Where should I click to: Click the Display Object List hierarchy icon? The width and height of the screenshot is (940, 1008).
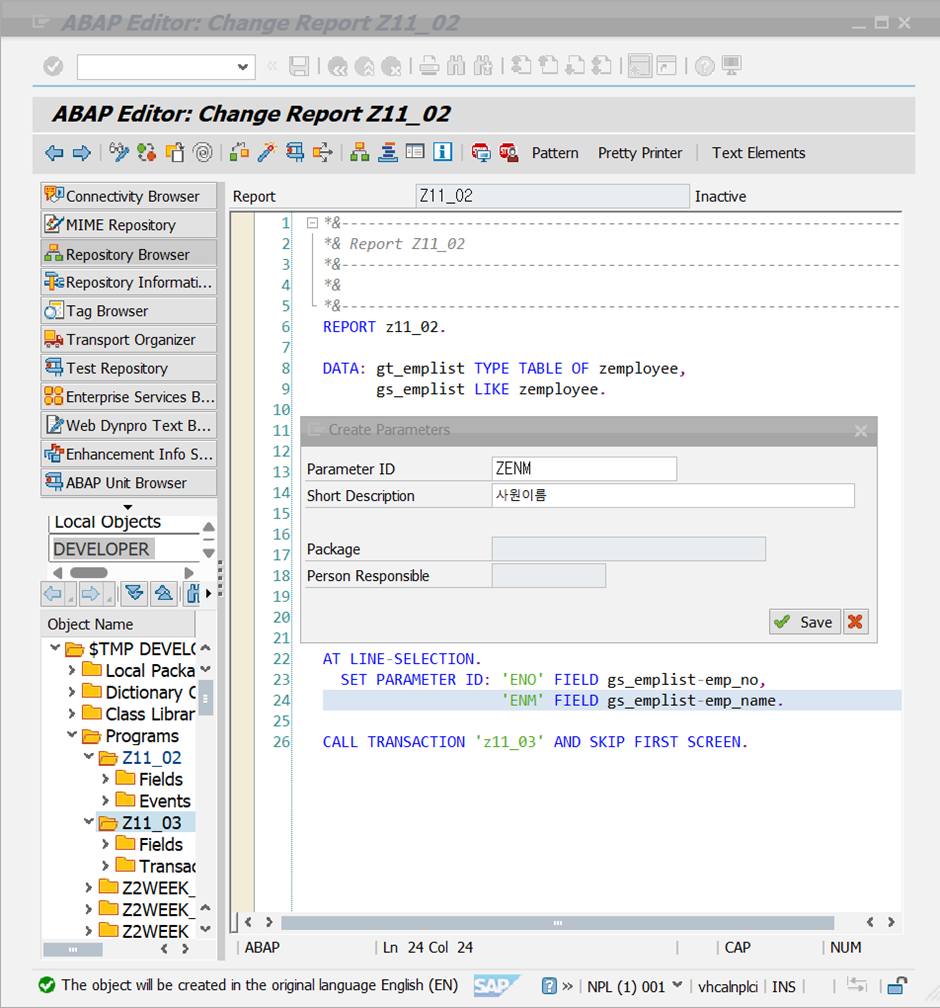[359, 152]
